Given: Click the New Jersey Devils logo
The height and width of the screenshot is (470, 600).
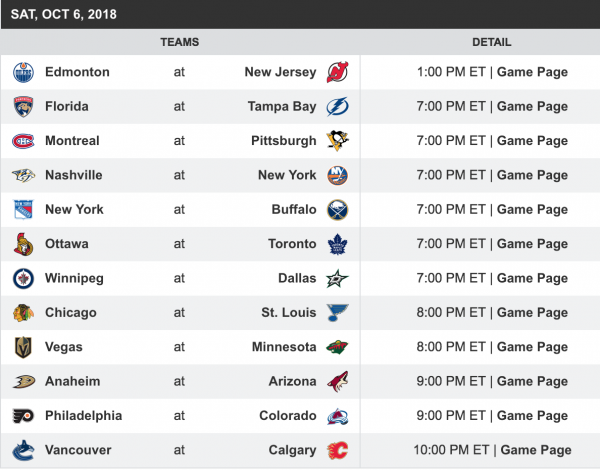Looking at the screenshot, I should (337, 72).
